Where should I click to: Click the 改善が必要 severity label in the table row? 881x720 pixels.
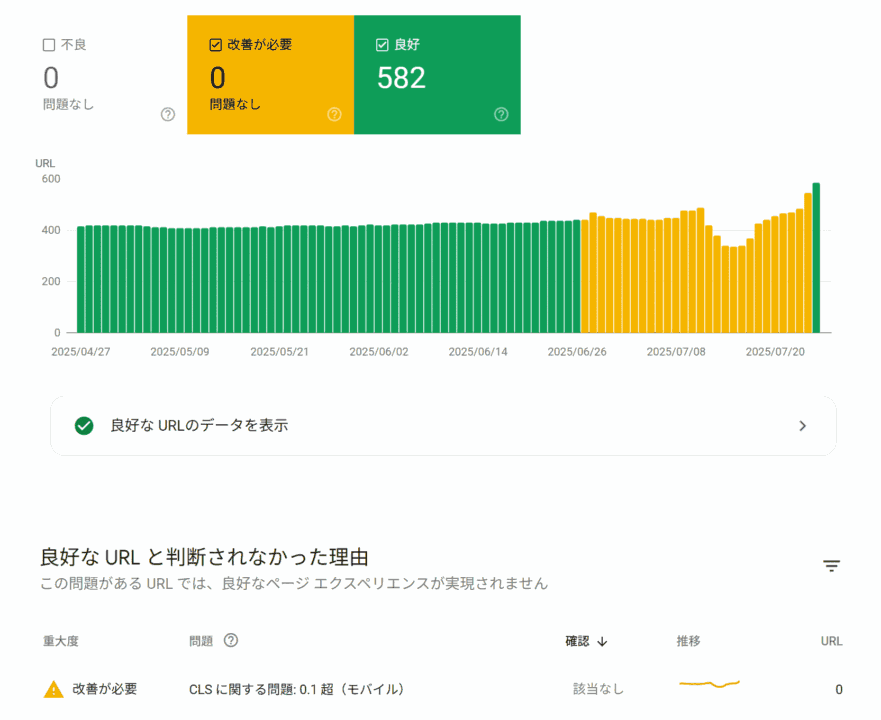(105, 689)
